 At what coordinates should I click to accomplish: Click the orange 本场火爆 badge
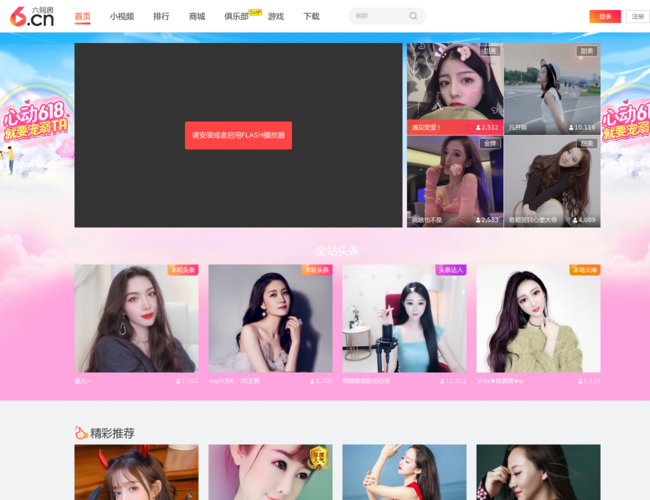pos(585,270)
